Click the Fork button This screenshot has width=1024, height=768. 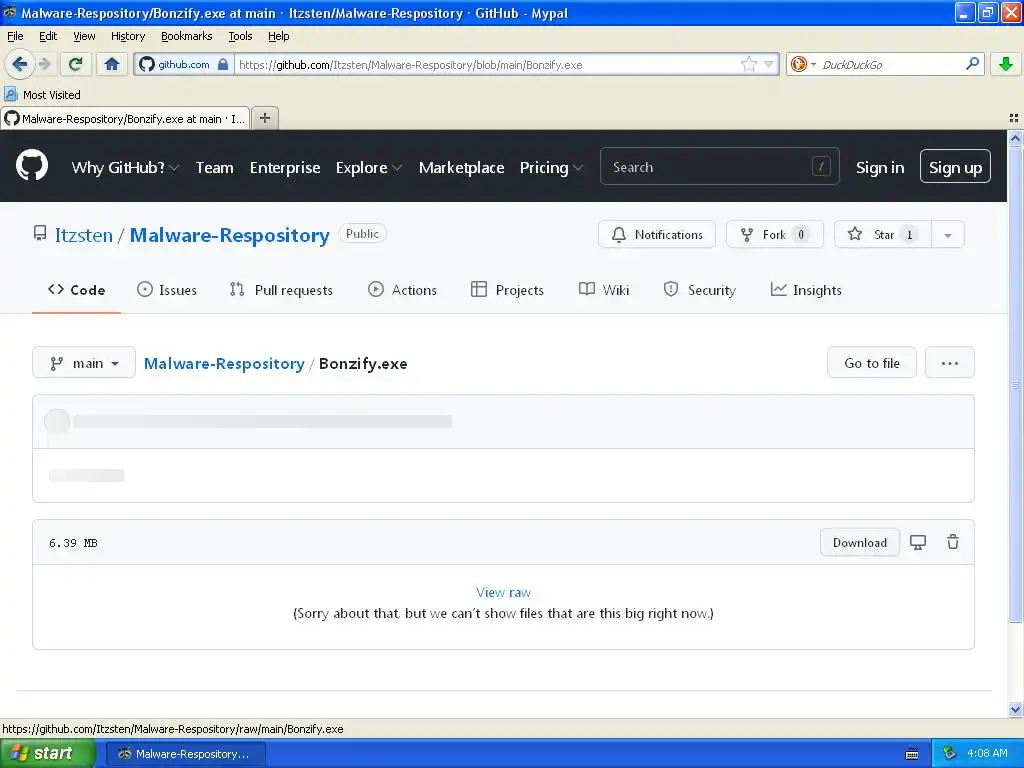(775, 234)
